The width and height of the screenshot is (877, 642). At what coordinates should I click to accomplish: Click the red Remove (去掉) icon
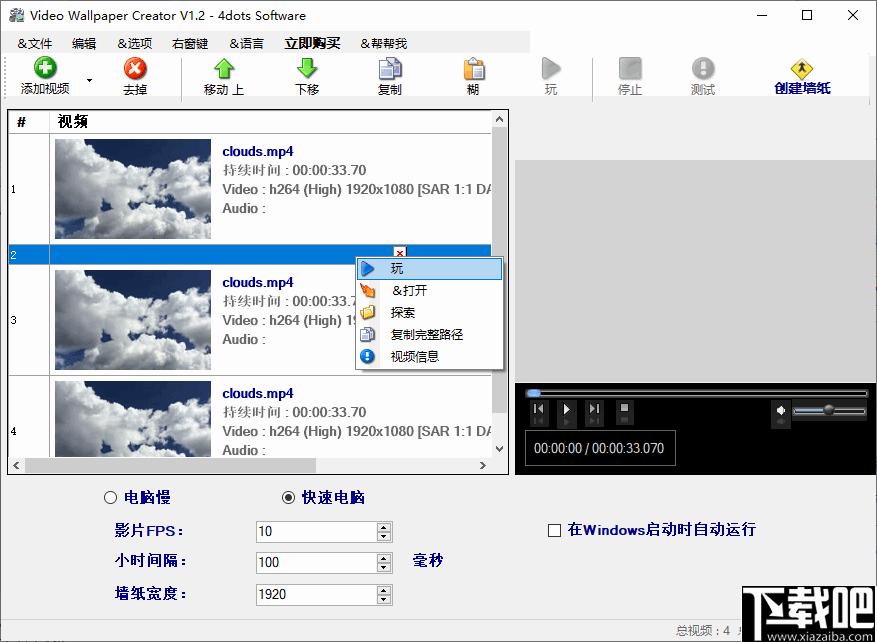135,69
